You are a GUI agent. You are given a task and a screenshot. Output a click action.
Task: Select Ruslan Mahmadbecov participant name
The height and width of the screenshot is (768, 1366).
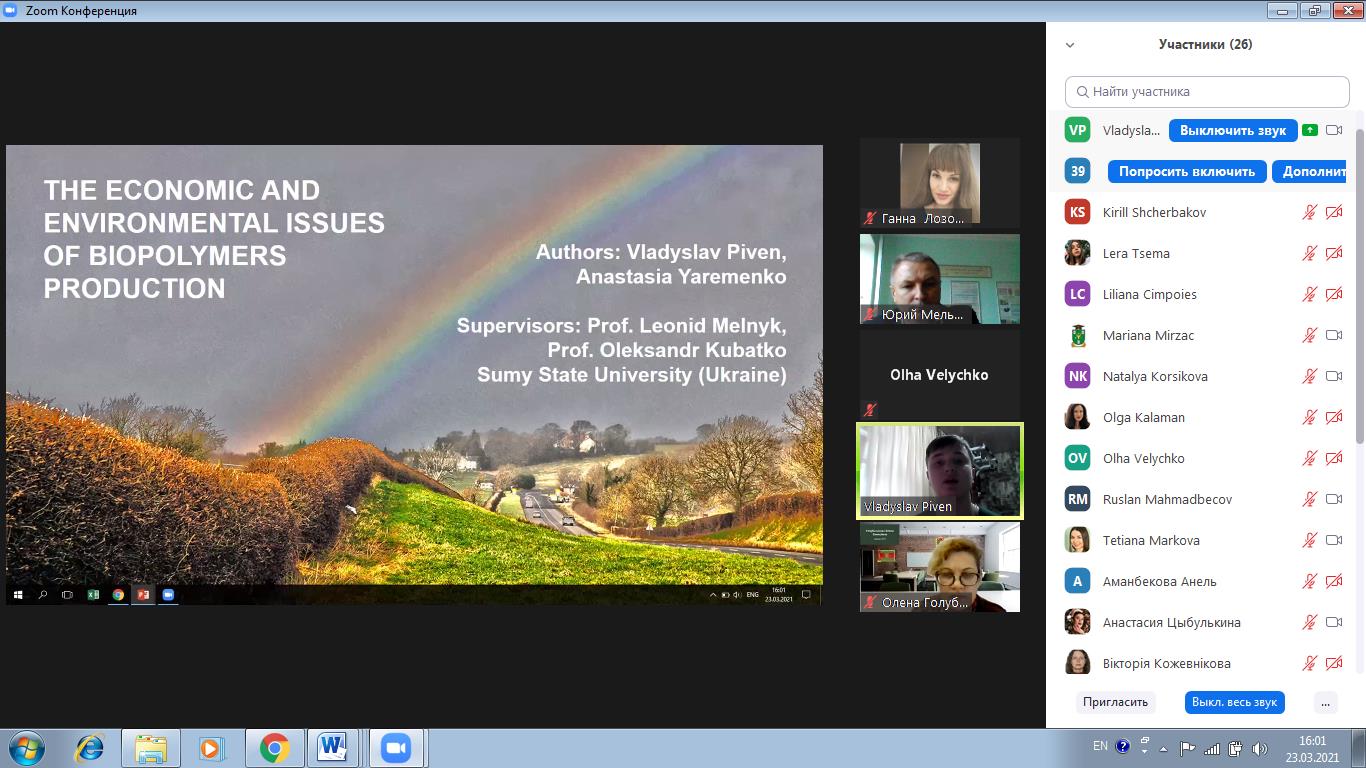point(1167,499)
